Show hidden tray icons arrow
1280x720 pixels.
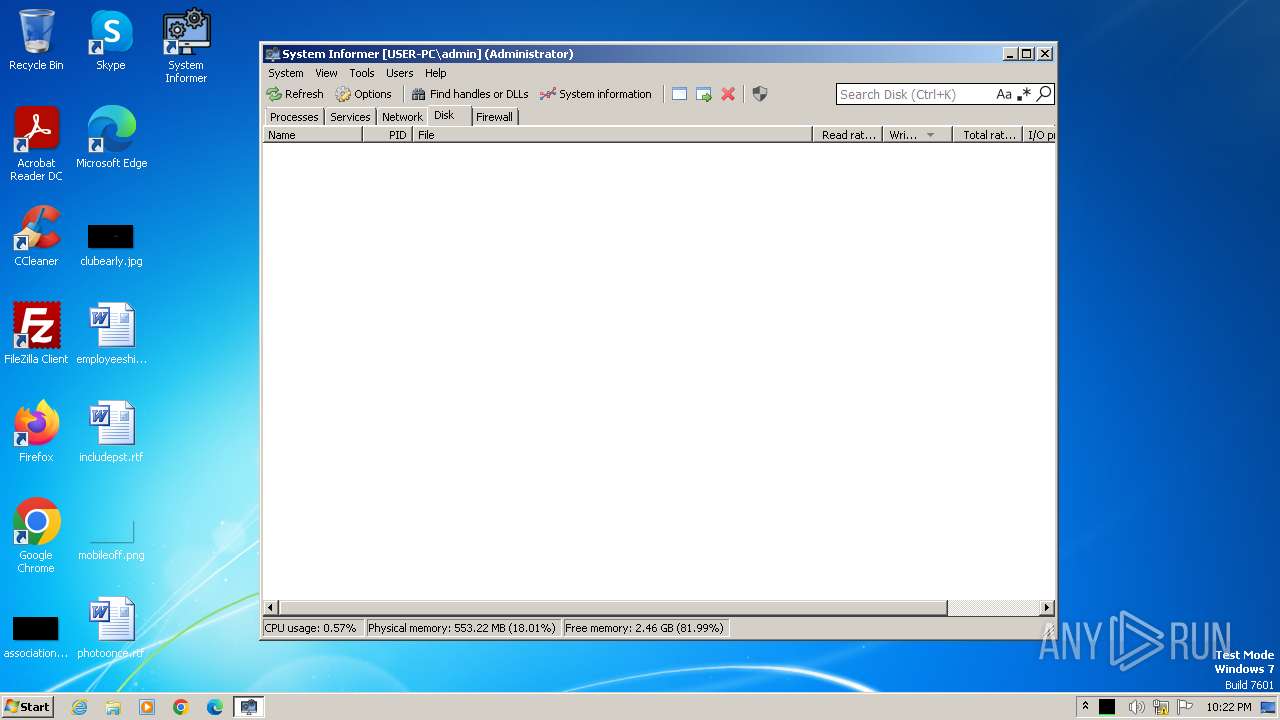point(1085,706)
